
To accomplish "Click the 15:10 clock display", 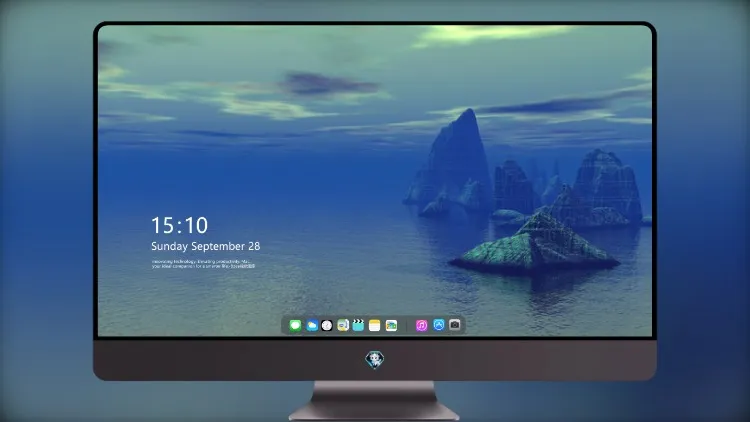I will pos(179,225).
